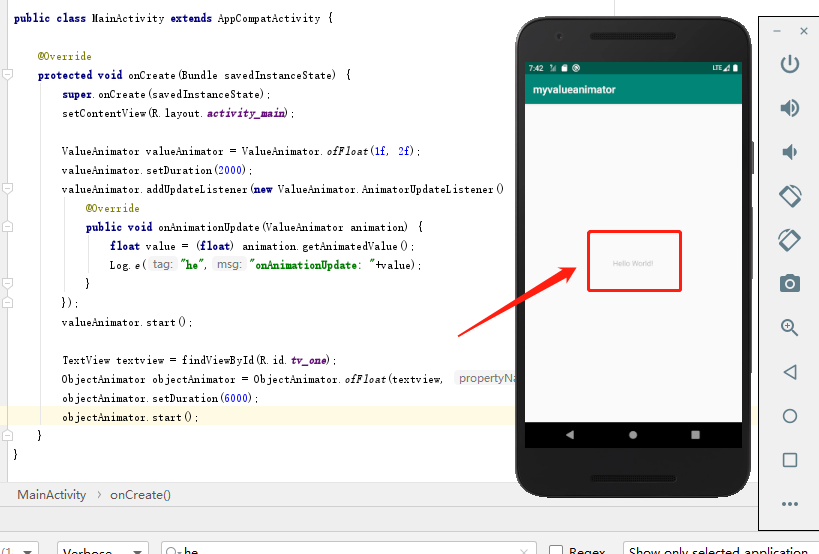This screenshot has height=554, width=819.
Task: Click the Hello World! text on phone
Action: (633, 263)
